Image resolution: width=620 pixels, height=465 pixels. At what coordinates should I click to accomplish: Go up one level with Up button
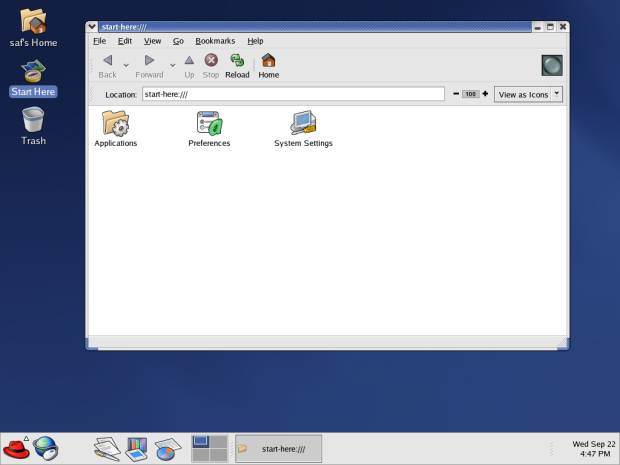point(189,66)
